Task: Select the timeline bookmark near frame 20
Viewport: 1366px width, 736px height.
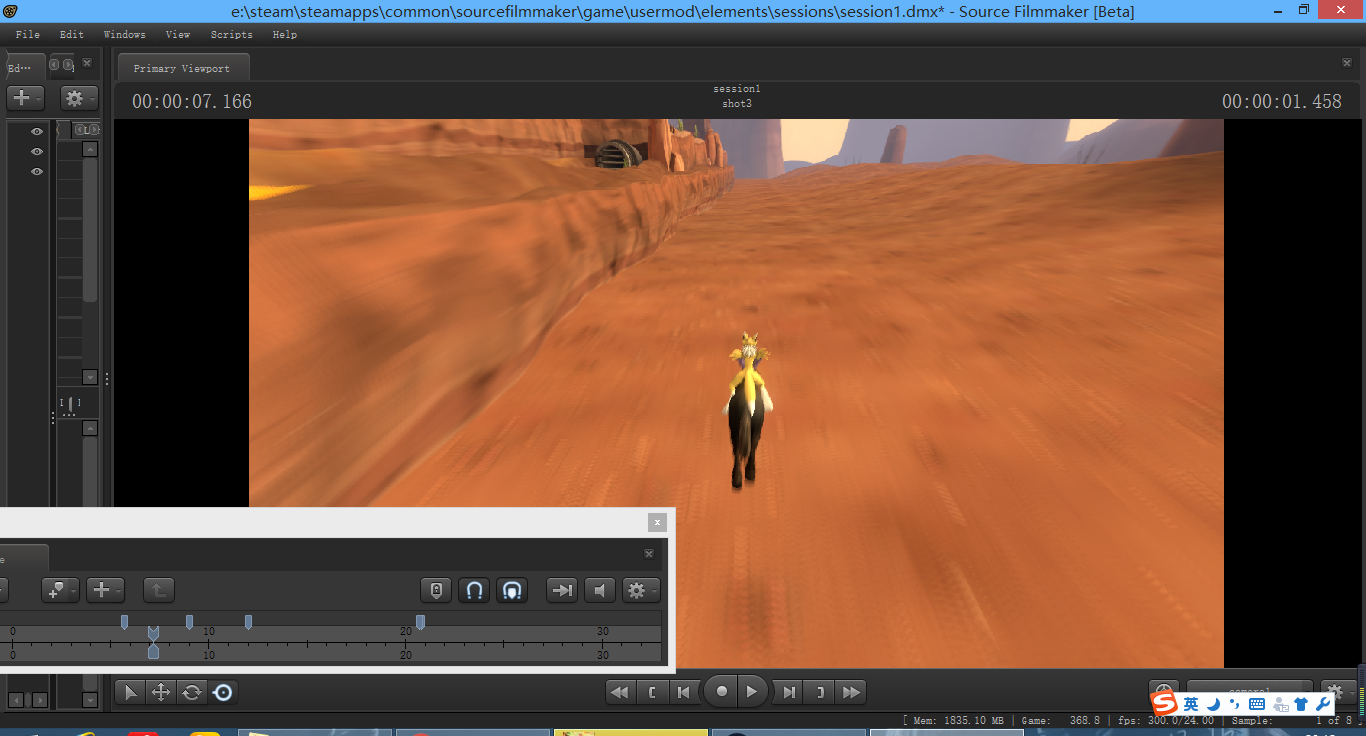Action: 420,622
